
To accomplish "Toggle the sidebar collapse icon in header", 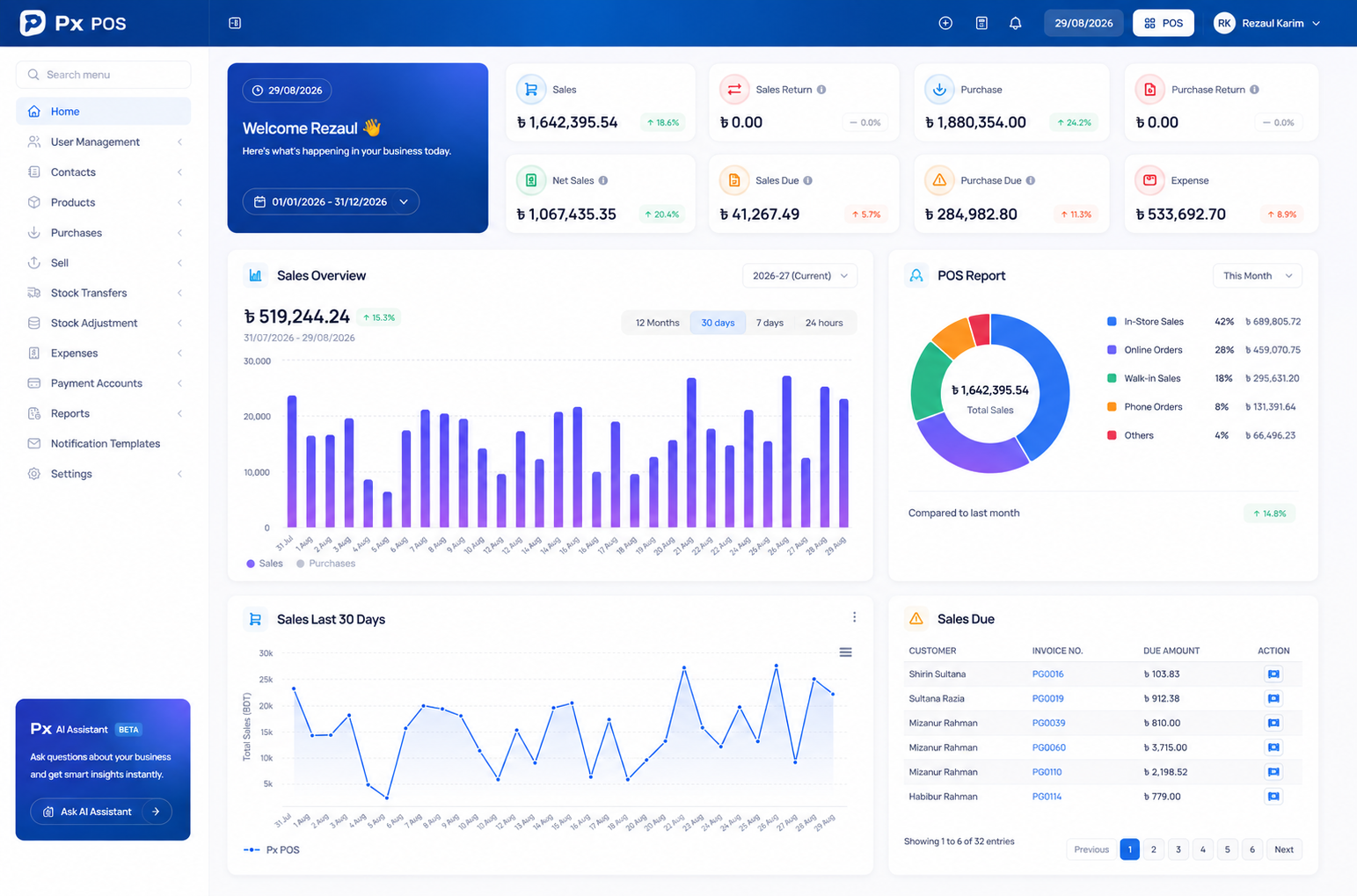I will point(235,23).
